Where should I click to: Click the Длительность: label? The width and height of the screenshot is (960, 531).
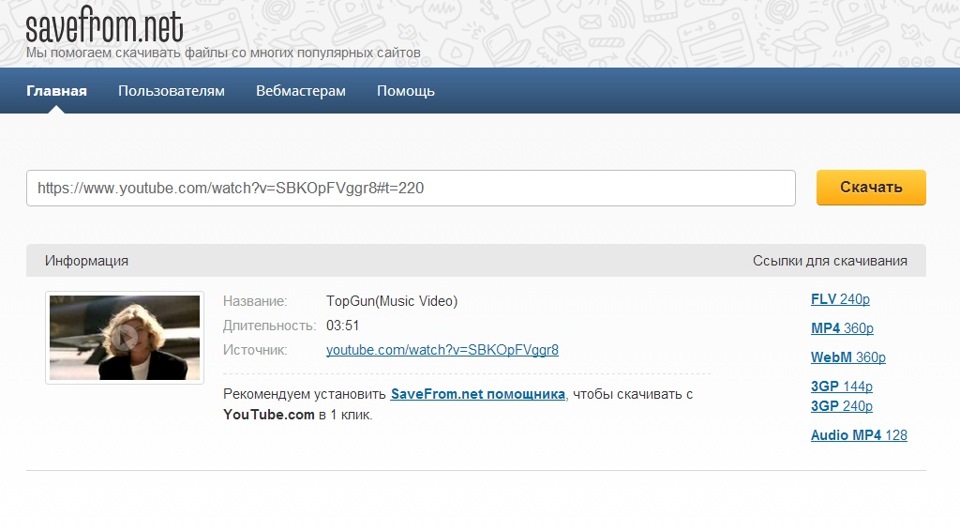coord(269,326)
